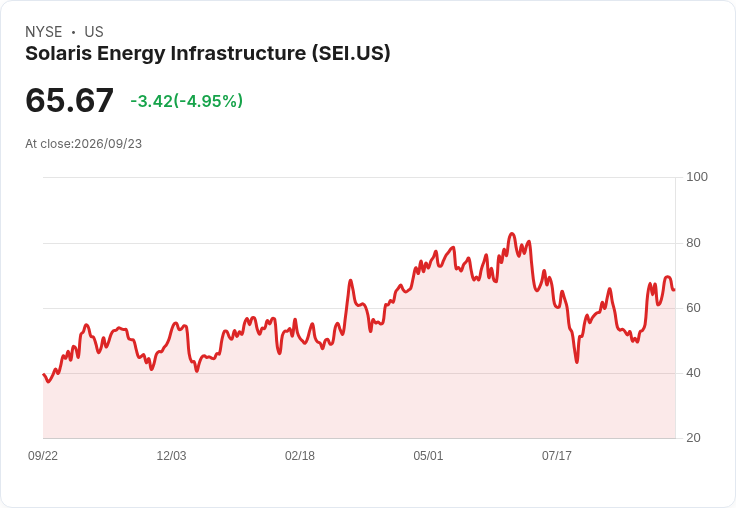Click the -3.42(-4.95%) price change text

pyautogui.click(x=186, y=101)
